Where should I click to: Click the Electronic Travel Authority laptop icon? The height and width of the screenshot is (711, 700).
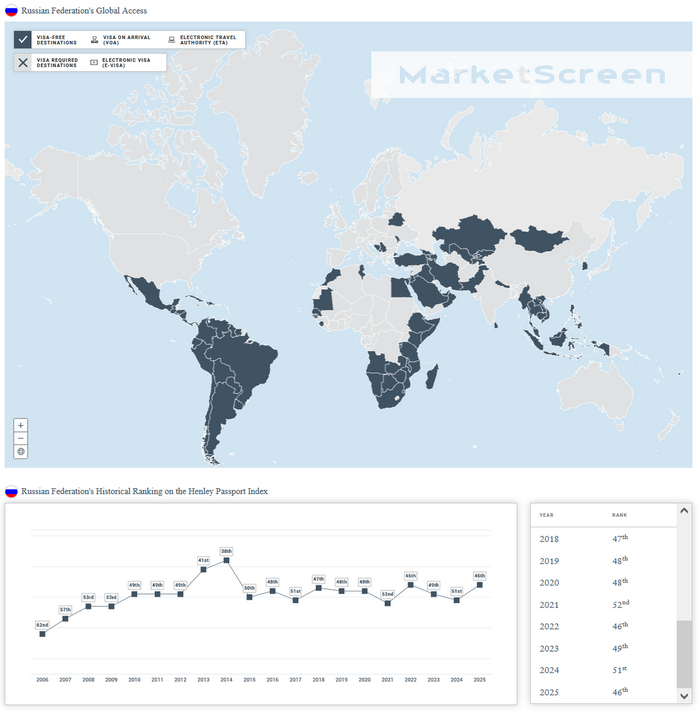click(171, 40)
